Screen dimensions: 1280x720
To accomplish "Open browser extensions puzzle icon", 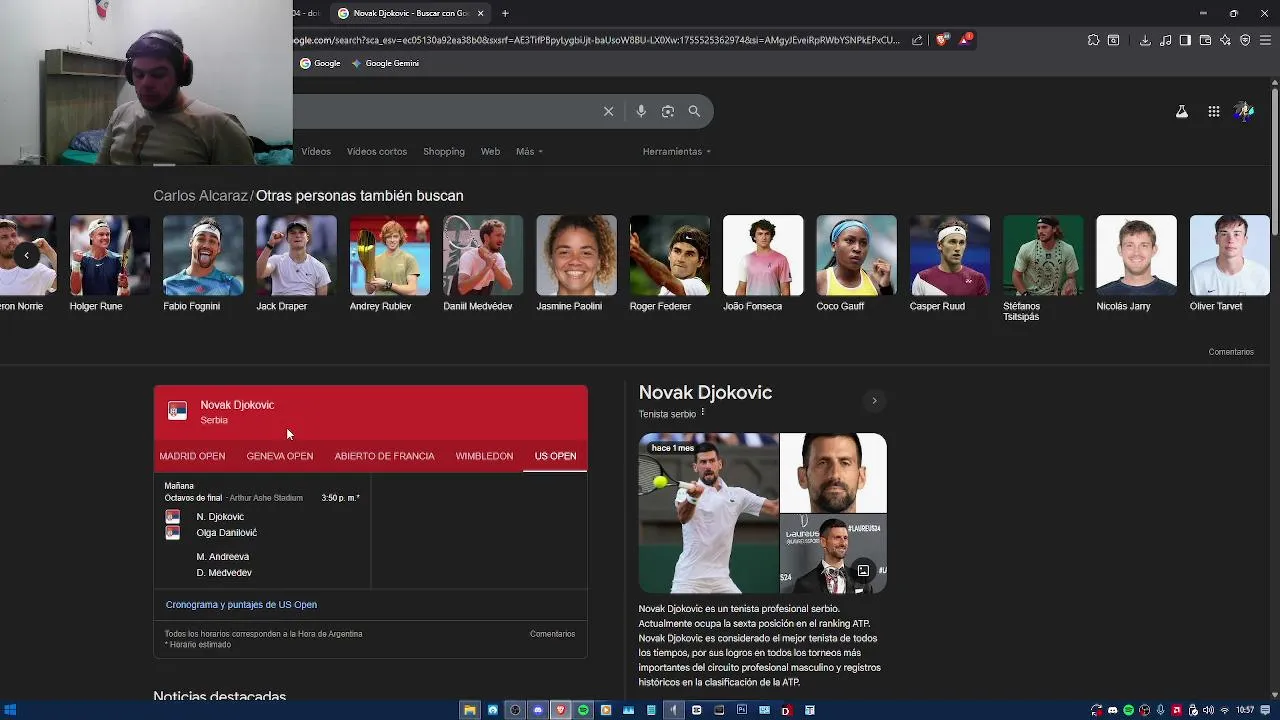I will pos(1093,40).
